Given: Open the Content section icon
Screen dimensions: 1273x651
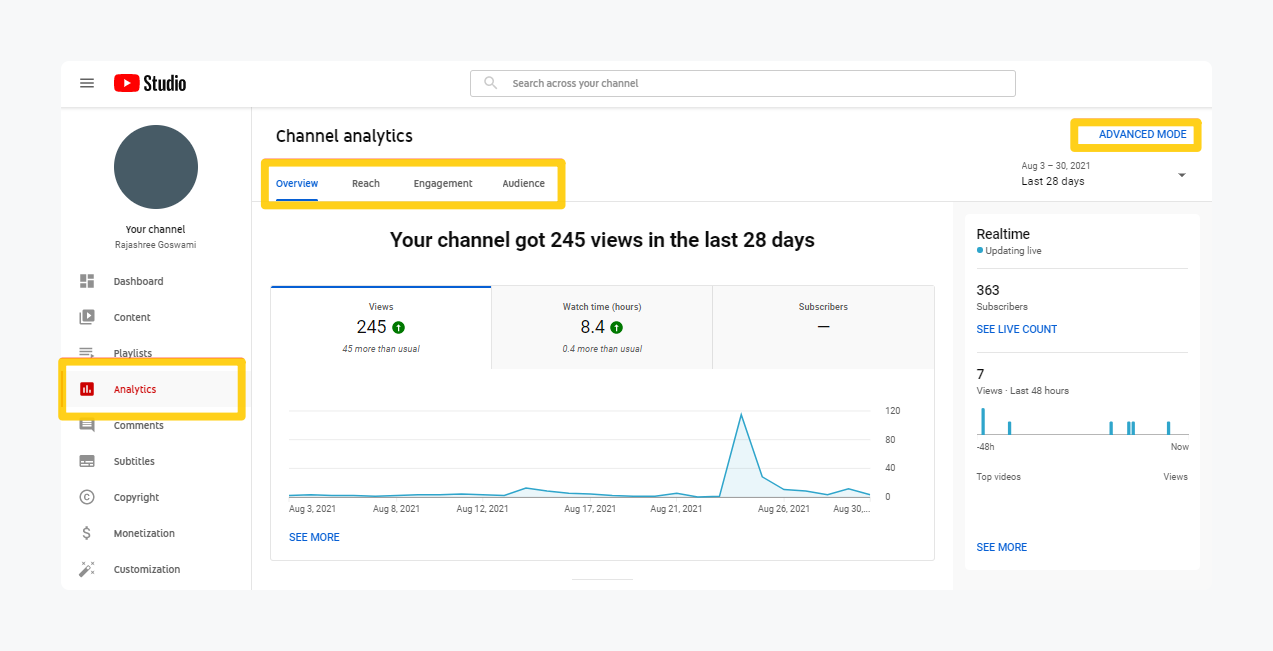Looking at the screenshot, I should pyautogui.click(x=87, y=318).
